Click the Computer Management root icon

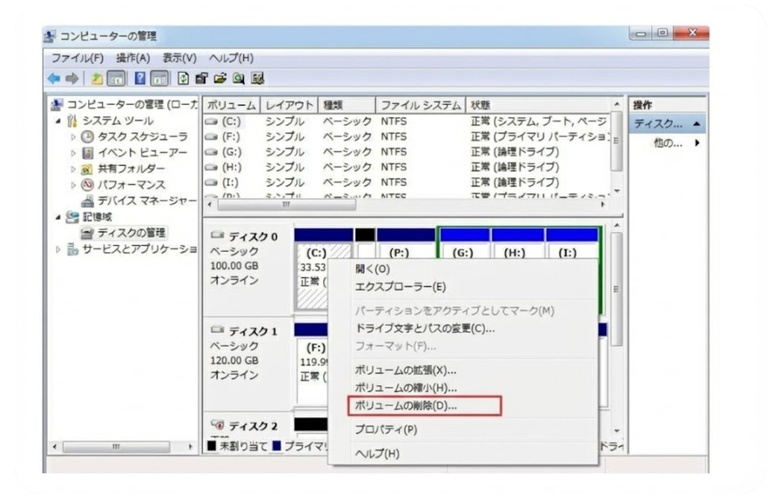pyautogui.click(x=57, y=105)
